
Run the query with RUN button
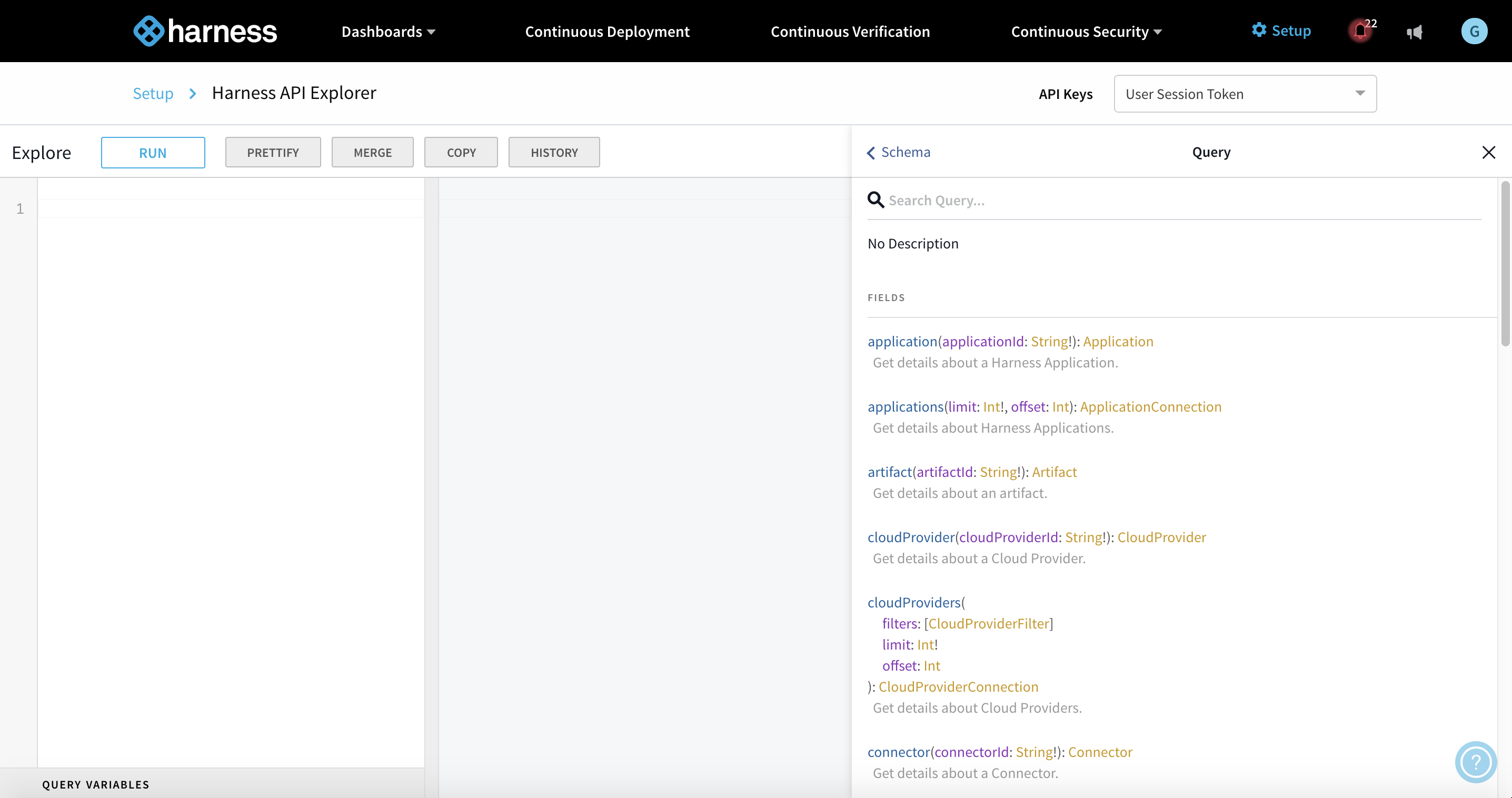pyautogui.click(x=153, y=153)
